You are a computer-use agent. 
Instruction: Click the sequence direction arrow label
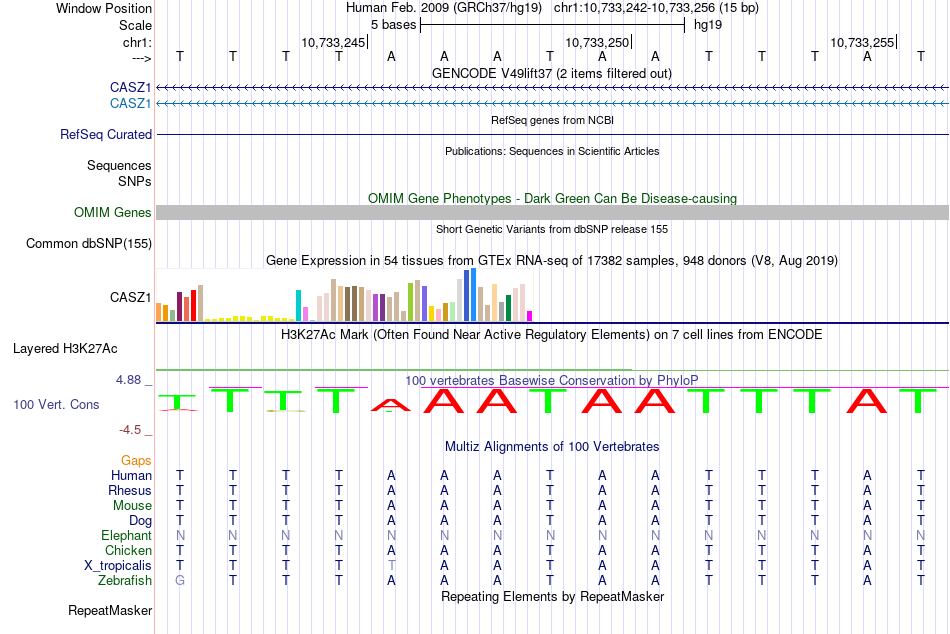141,58
